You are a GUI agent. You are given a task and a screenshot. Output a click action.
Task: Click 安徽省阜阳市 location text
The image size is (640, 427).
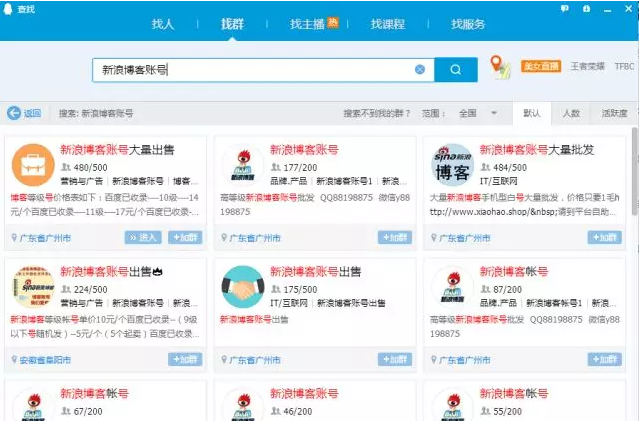45,360
